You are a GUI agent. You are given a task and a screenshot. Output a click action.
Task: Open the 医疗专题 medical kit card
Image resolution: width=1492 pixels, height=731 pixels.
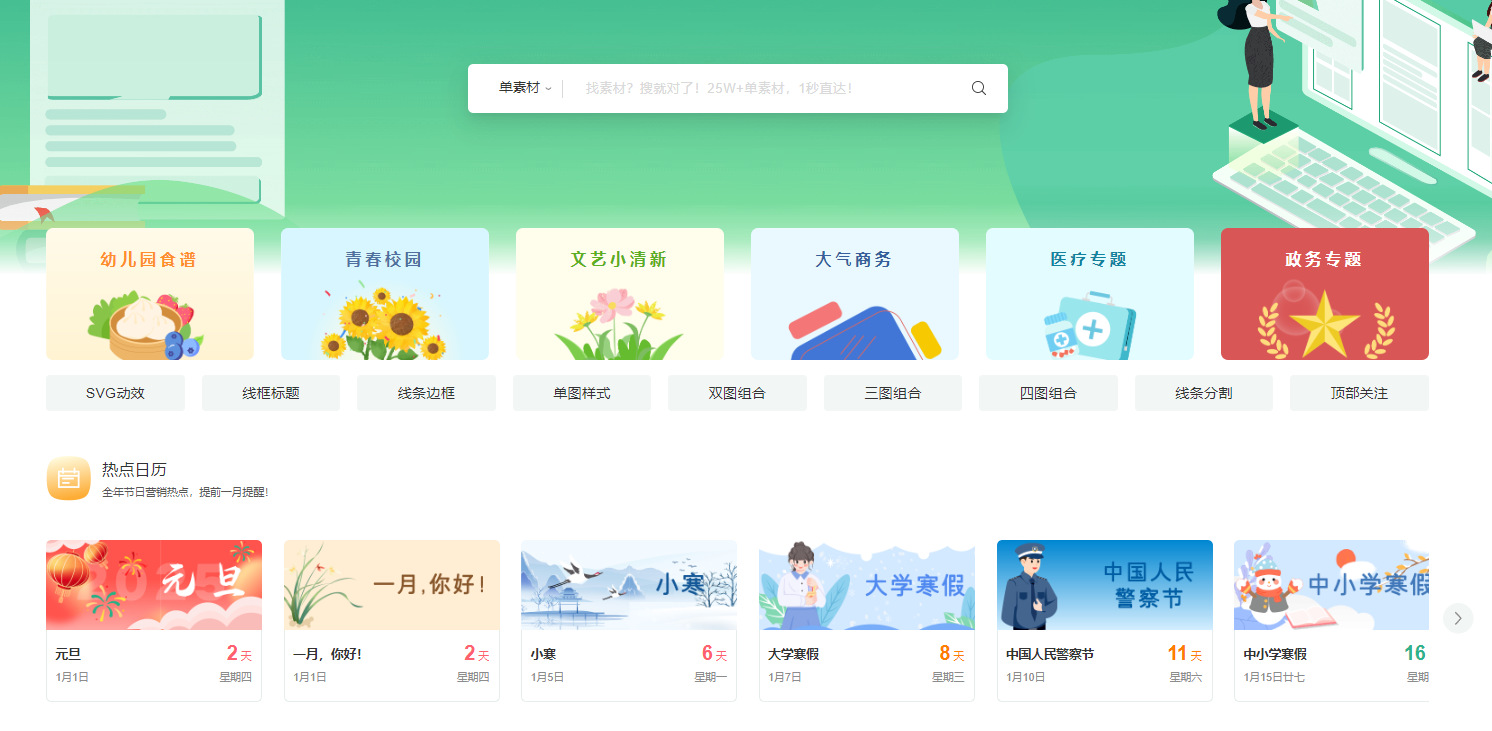tap(1090, 294)
